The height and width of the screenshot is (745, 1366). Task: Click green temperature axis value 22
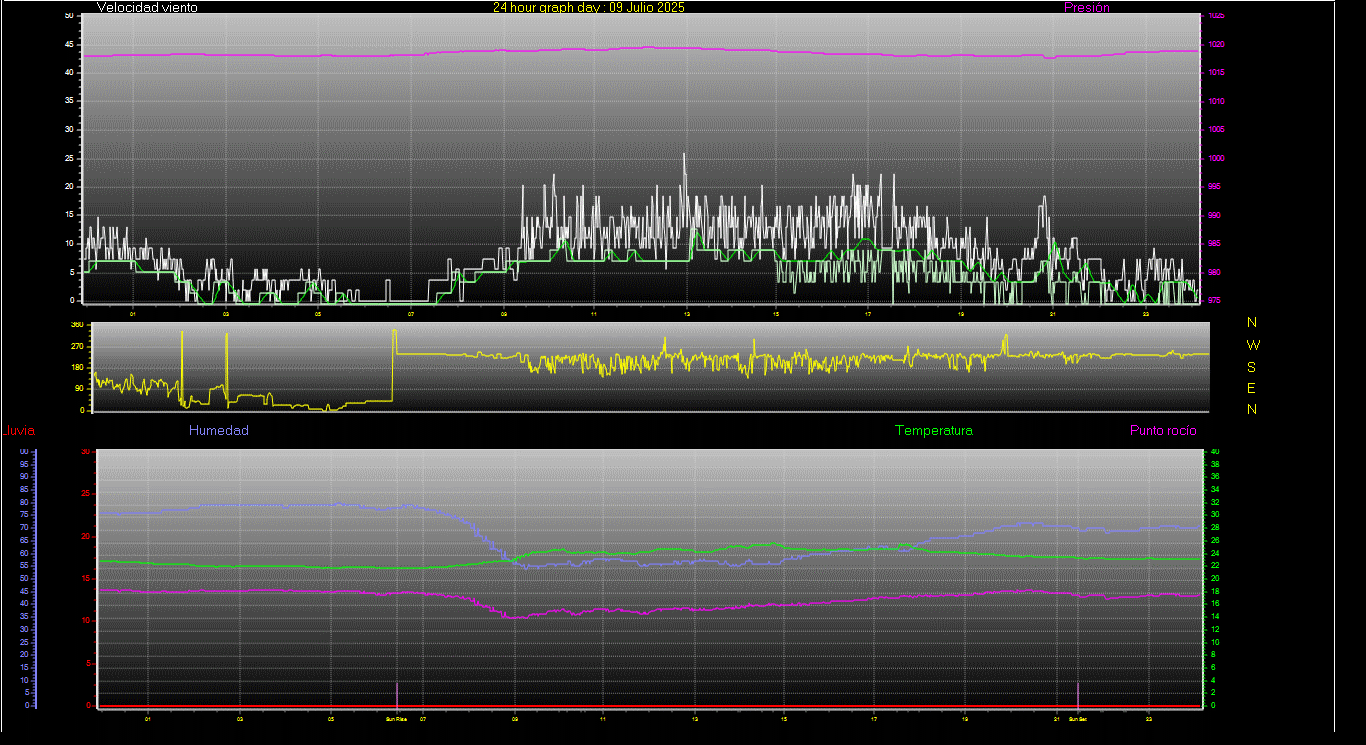pos(1215,566)
